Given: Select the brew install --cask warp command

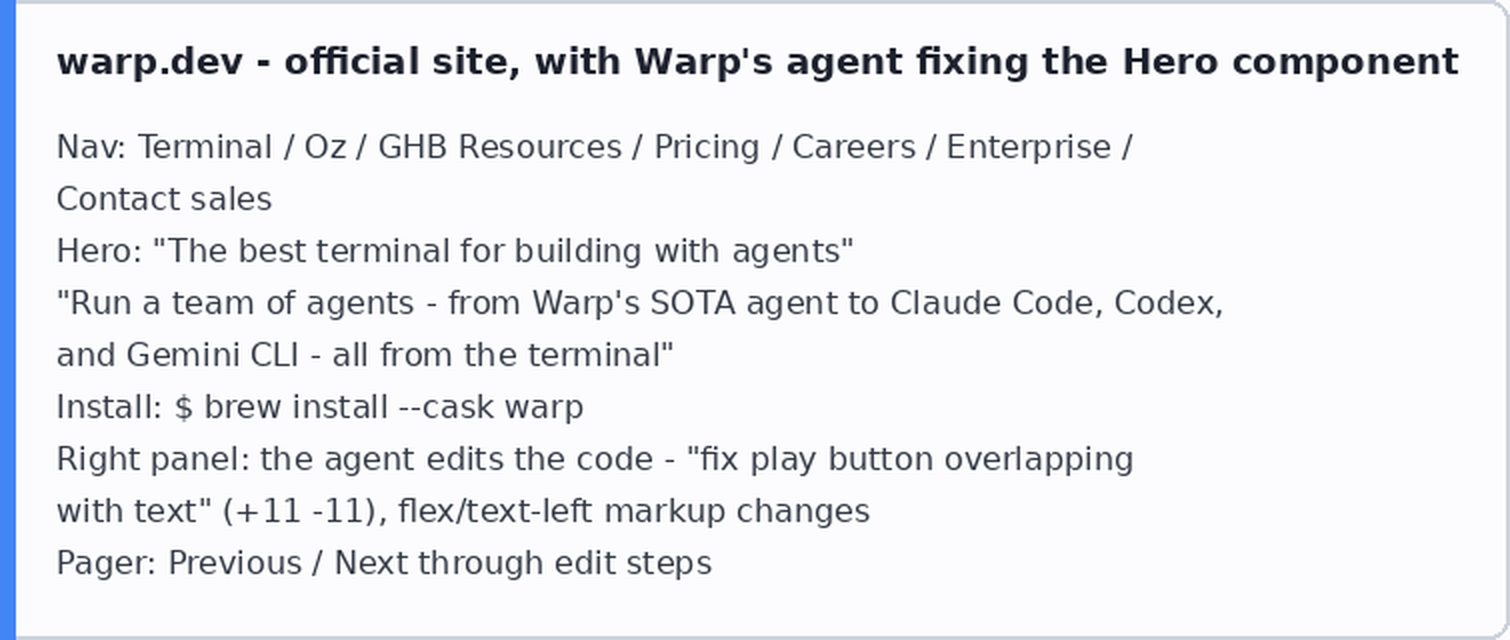Looking at the screenshot, I should (379, 407).
